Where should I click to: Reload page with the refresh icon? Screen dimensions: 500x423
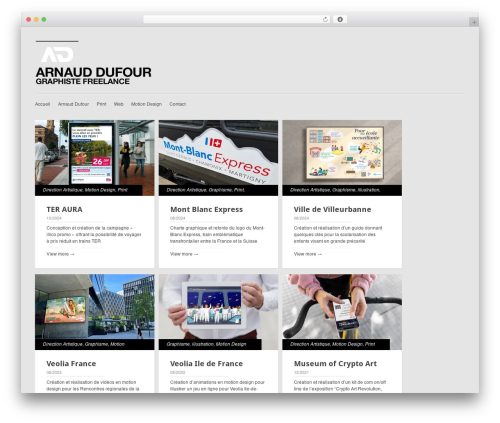[x=325, y=20]
